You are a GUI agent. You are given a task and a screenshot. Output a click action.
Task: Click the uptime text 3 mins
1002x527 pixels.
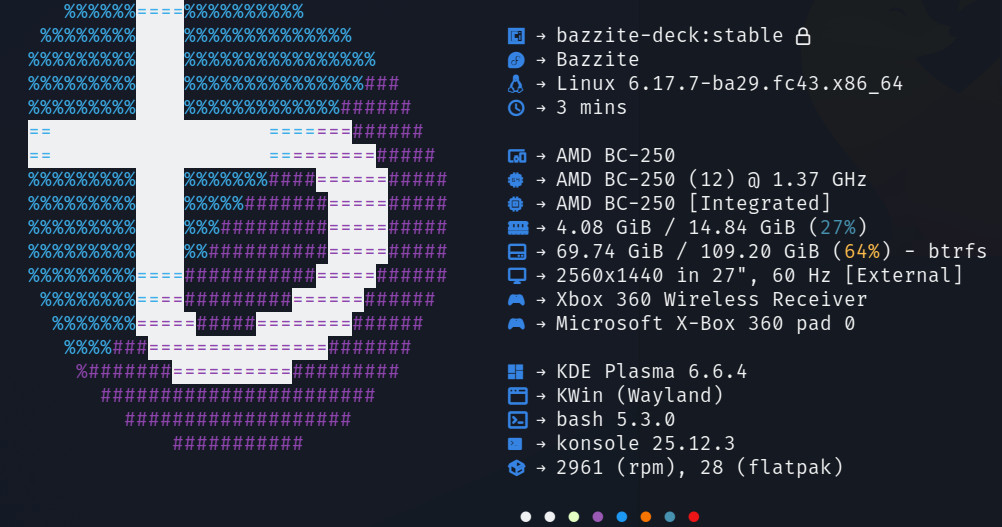(x=592, y=108)
